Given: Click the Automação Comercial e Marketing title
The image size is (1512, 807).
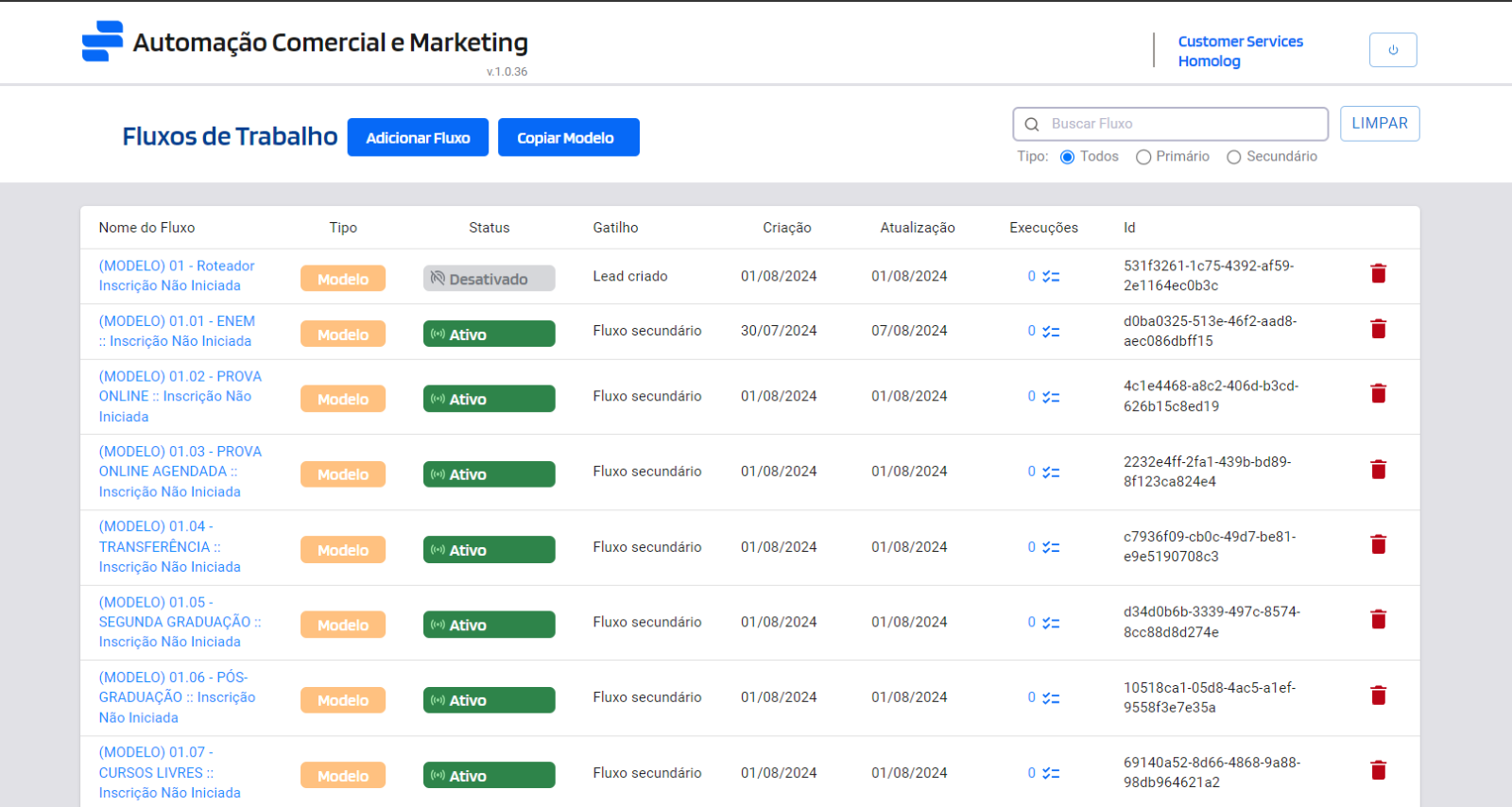Looking at the screenshot, I should (x=331, y=43).
